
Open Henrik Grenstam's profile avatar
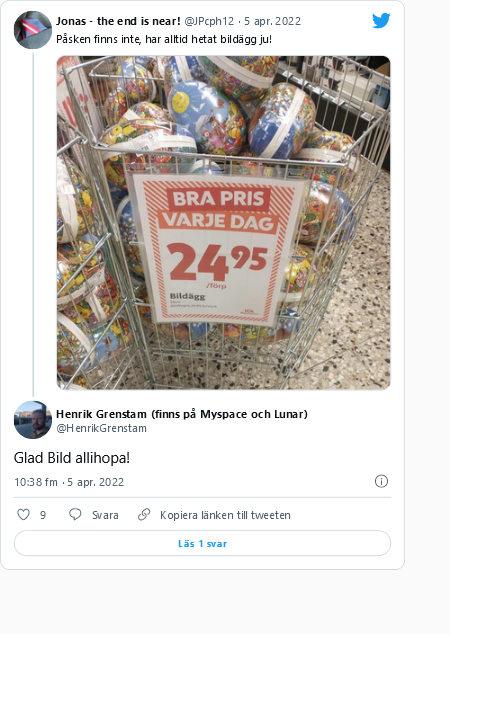(33, 420)
